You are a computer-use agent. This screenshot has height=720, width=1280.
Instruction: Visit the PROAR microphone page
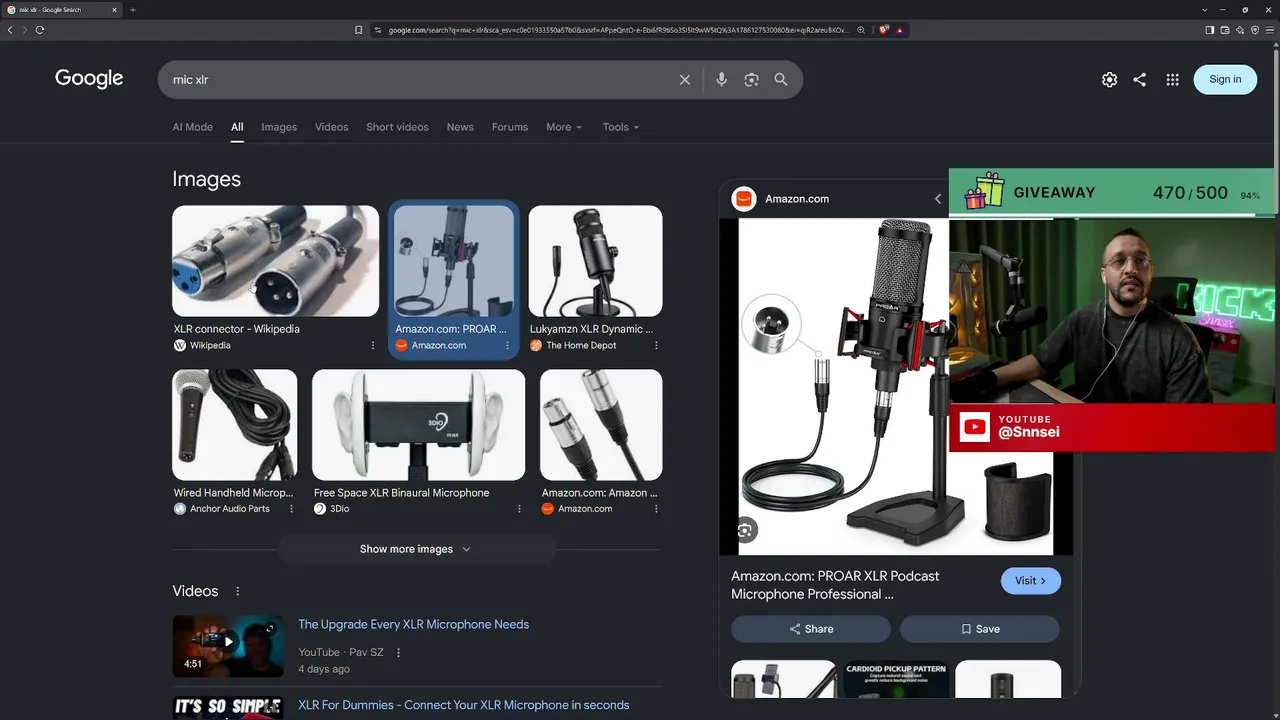tap(1031, 581)
